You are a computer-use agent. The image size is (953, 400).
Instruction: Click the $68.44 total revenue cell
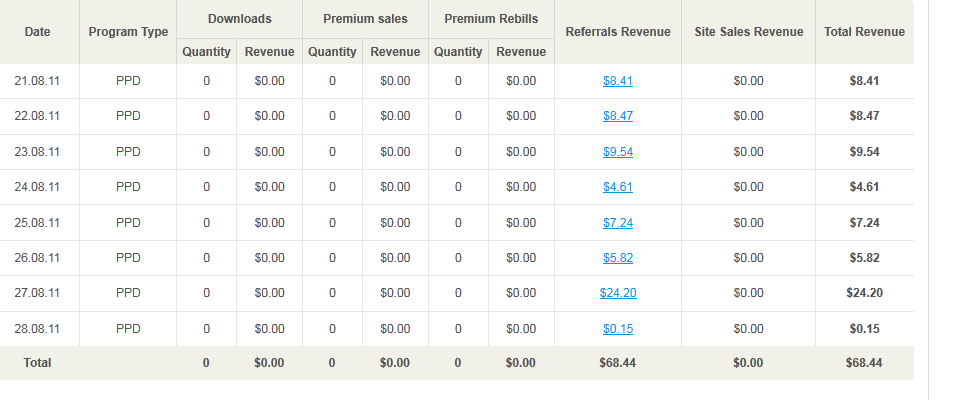[x=864, y=363]
